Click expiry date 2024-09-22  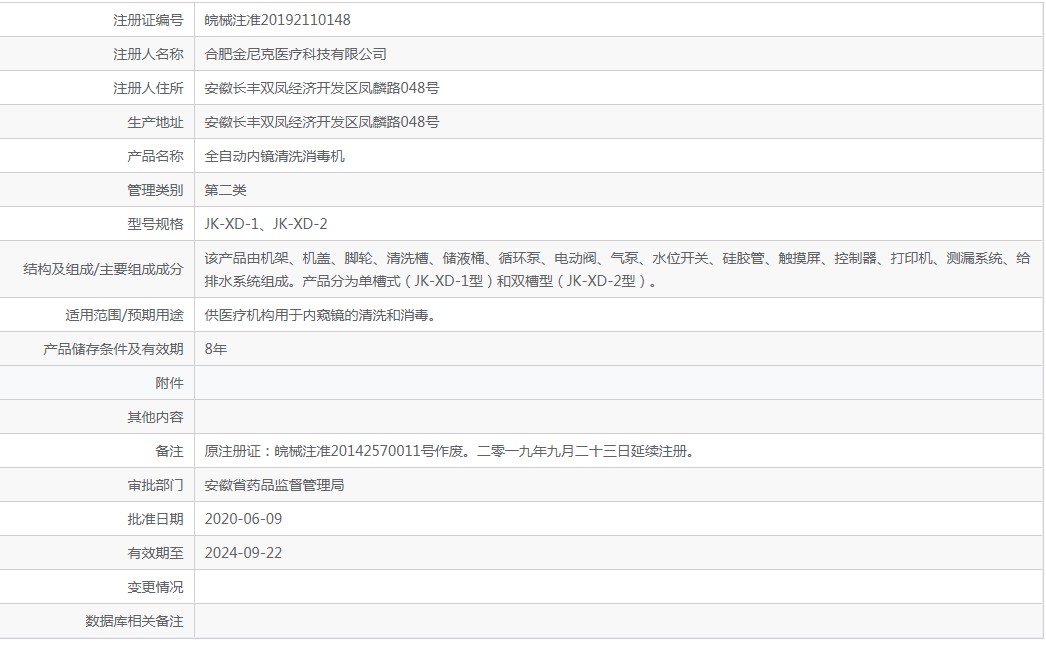coord(243,553)
